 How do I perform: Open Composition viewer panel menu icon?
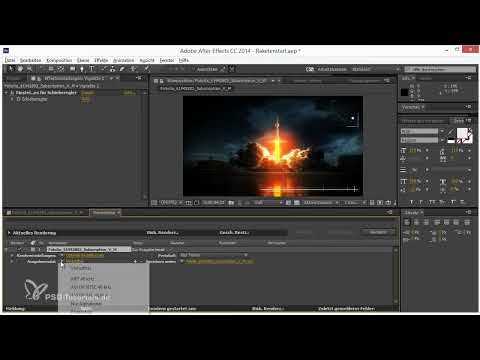pyautogui.click(x=387, y=81)
